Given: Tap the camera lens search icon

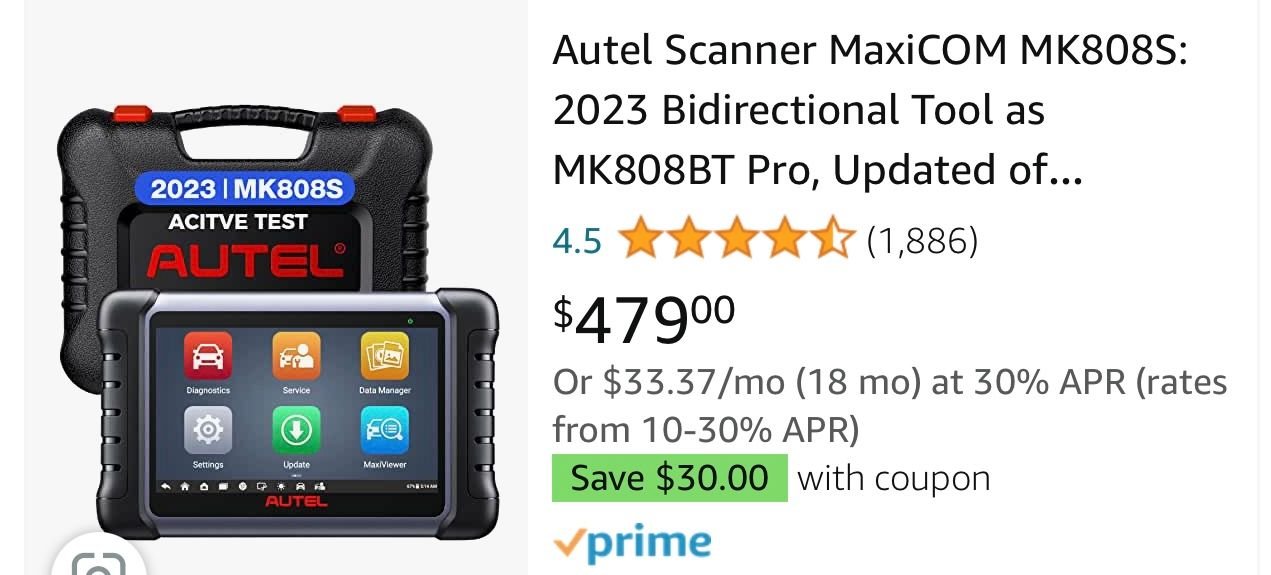Looking at the screenshot, I should click(x=97, y=562).
